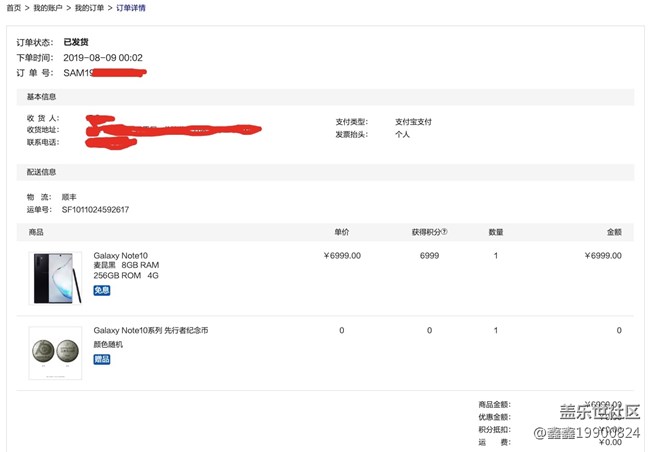Click the help icon beside 获得积分
650x452 pixels.
[x=444, y=232]
